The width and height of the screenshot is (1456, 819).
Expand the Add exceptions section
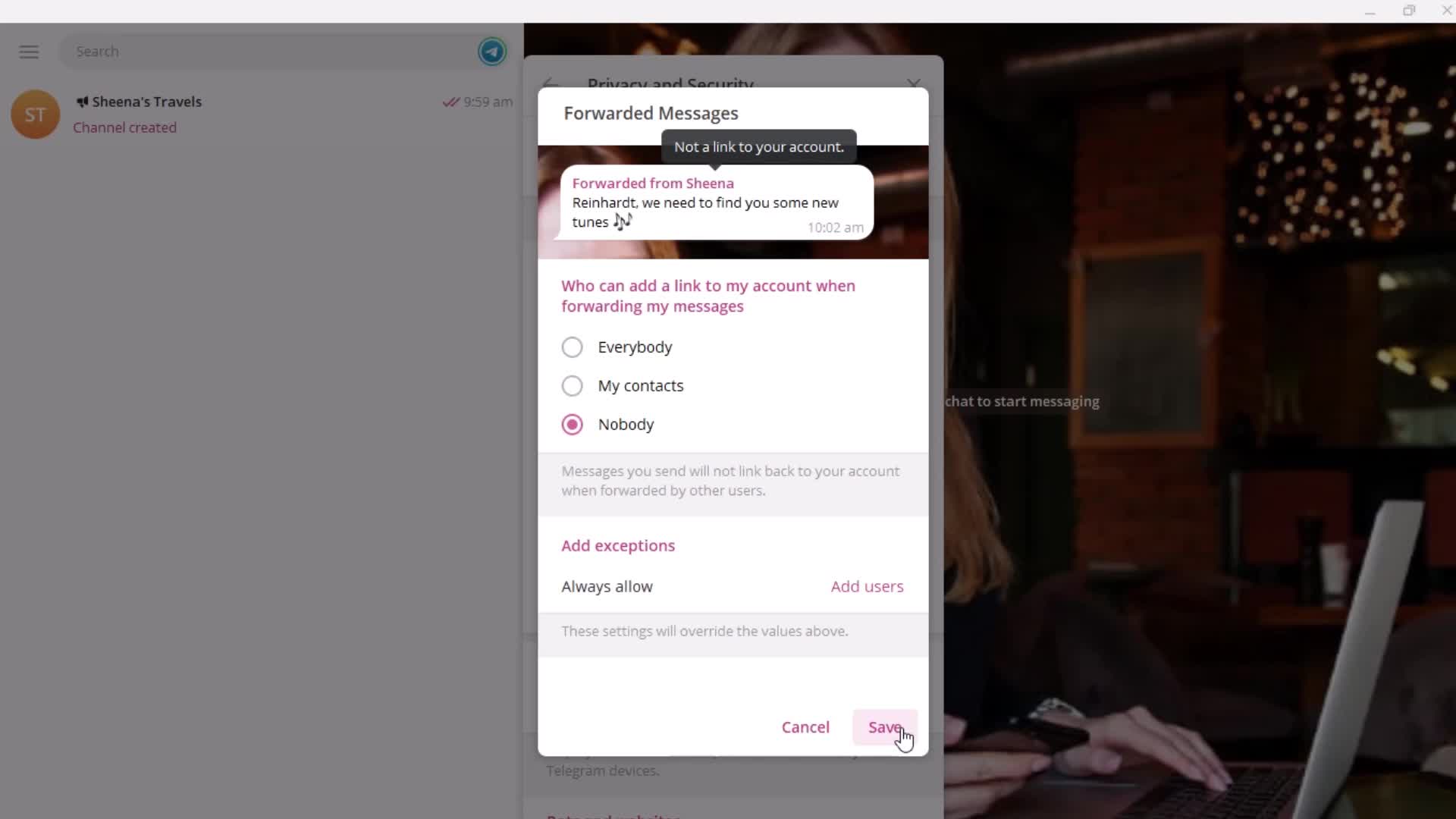click(x=617, y=545)
